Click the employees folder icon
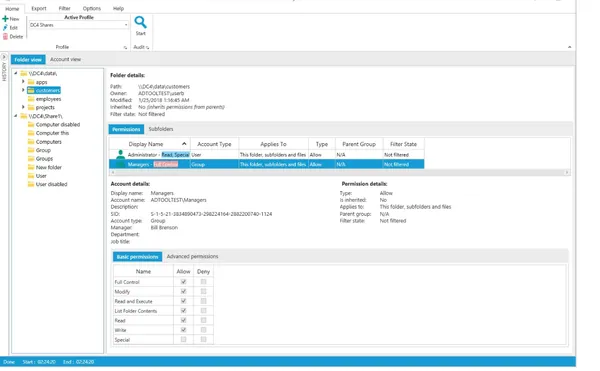This screenshot has width=600, height=371. pos(31,99)
